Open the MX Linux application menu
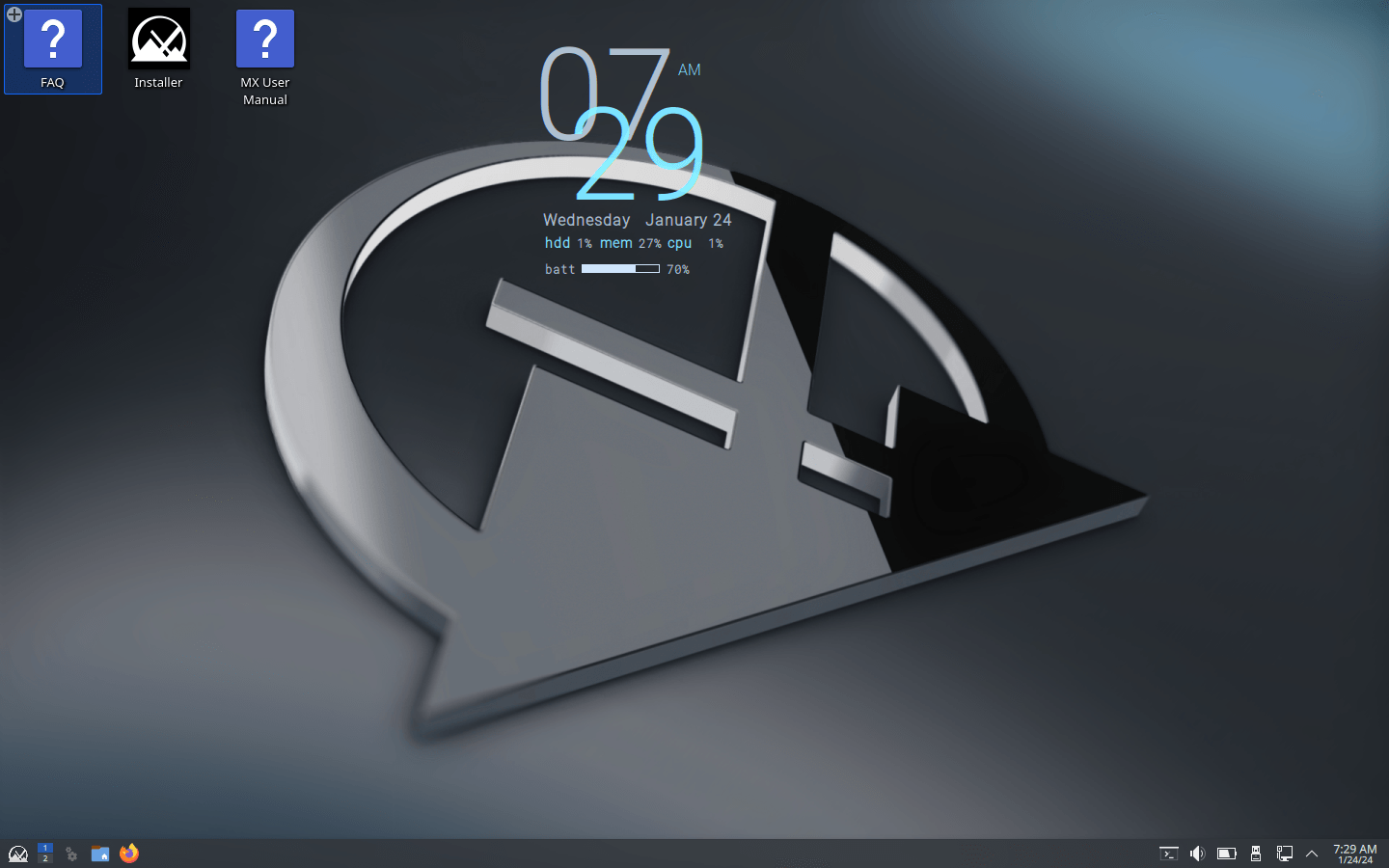This screenshot has width=1389, height=868. pyautogui.click(x=17, y=854)
